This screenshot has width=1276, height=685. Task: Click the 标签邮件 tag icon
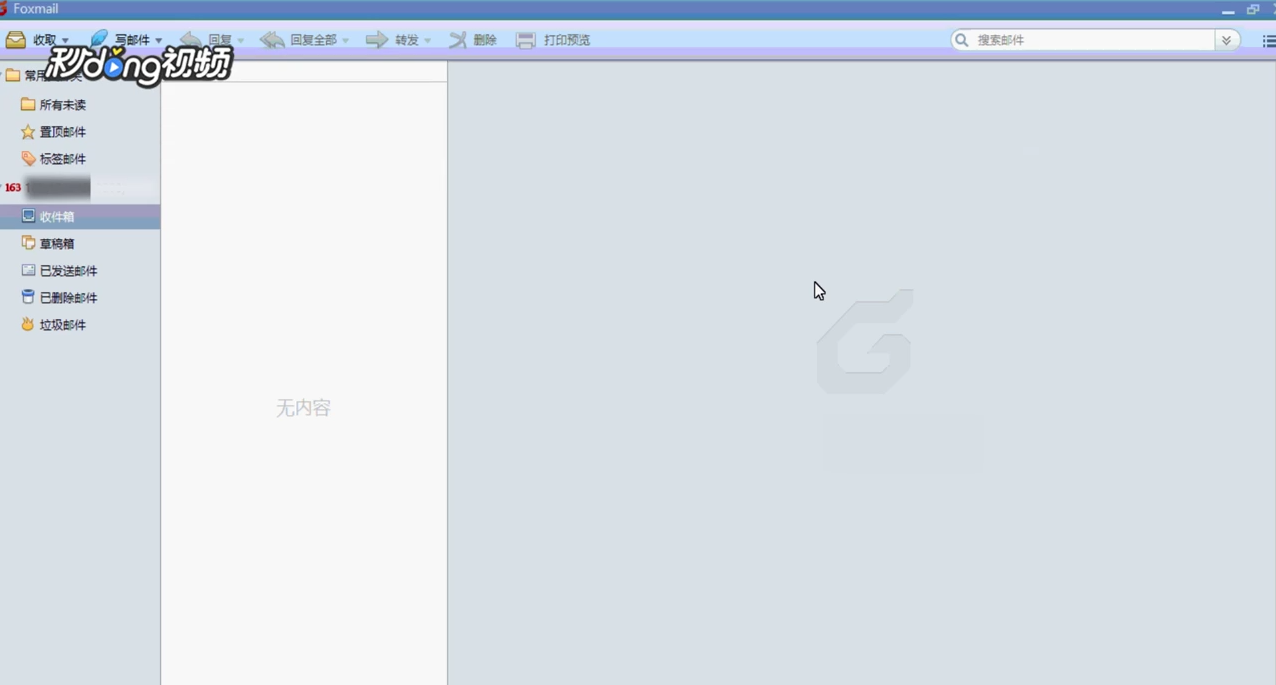point(28,158)
